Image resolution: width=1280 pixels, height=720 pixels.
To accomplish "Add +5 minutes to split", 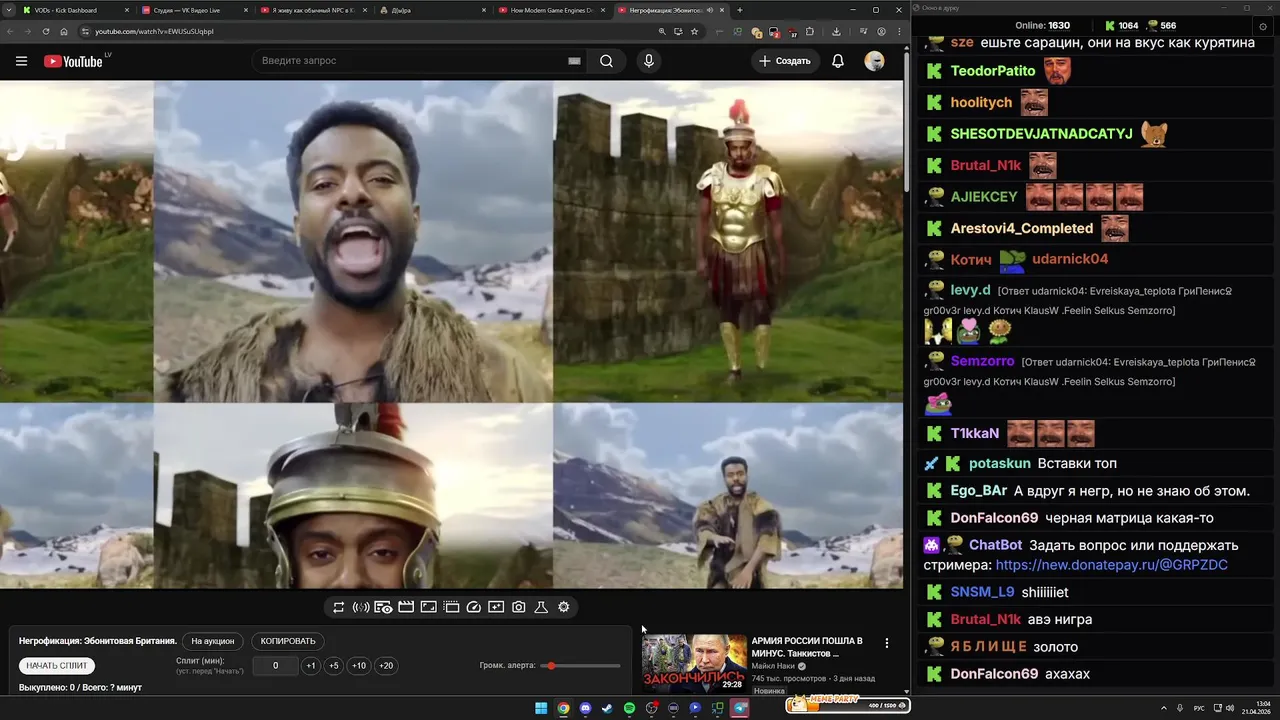I will [334, 666].
